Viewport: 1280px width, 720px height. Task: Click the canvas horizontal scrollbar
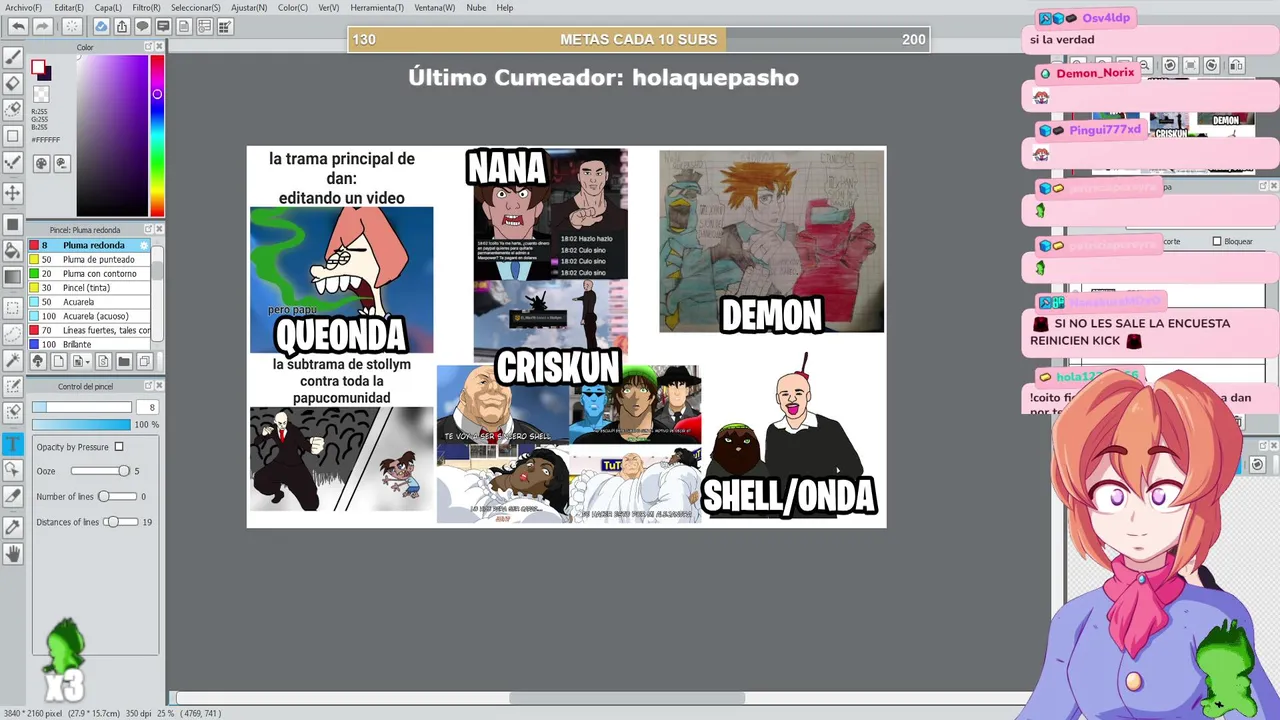point(603,698)
